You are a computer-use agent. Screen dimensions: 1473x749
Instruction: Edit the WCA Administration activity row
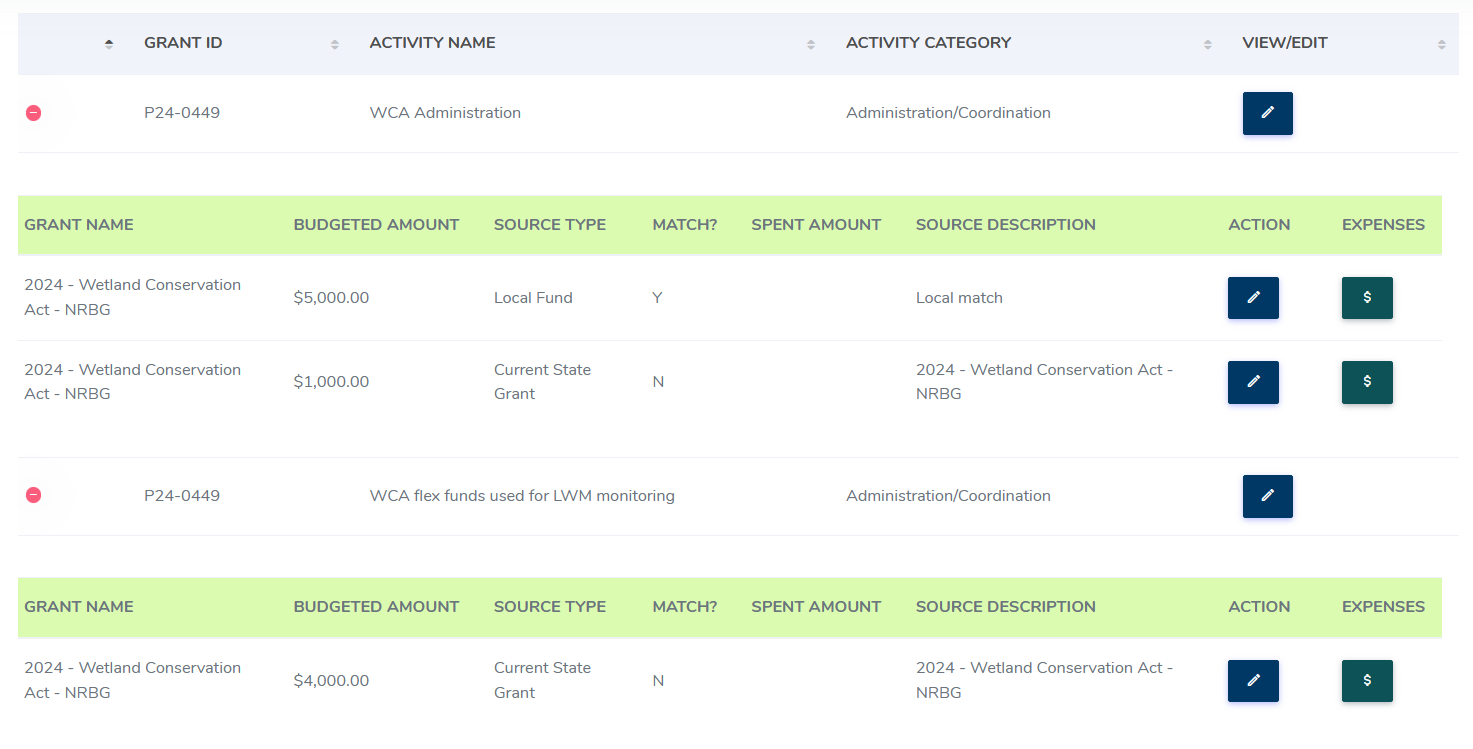click(1267, 113)
